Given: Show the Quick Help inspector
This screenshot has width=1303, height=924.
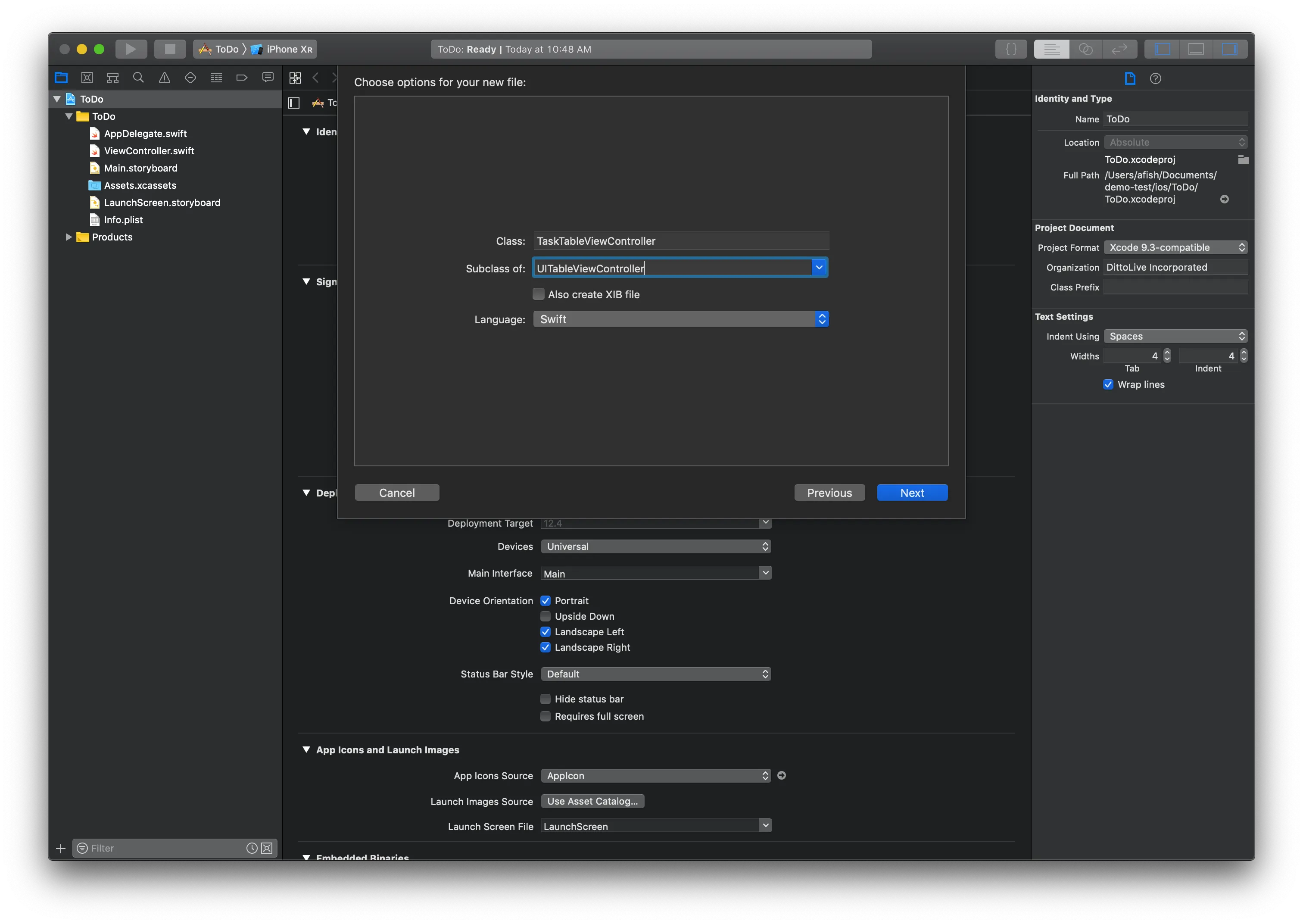Looking at the screenshot, I should (x=1155, y=78).
